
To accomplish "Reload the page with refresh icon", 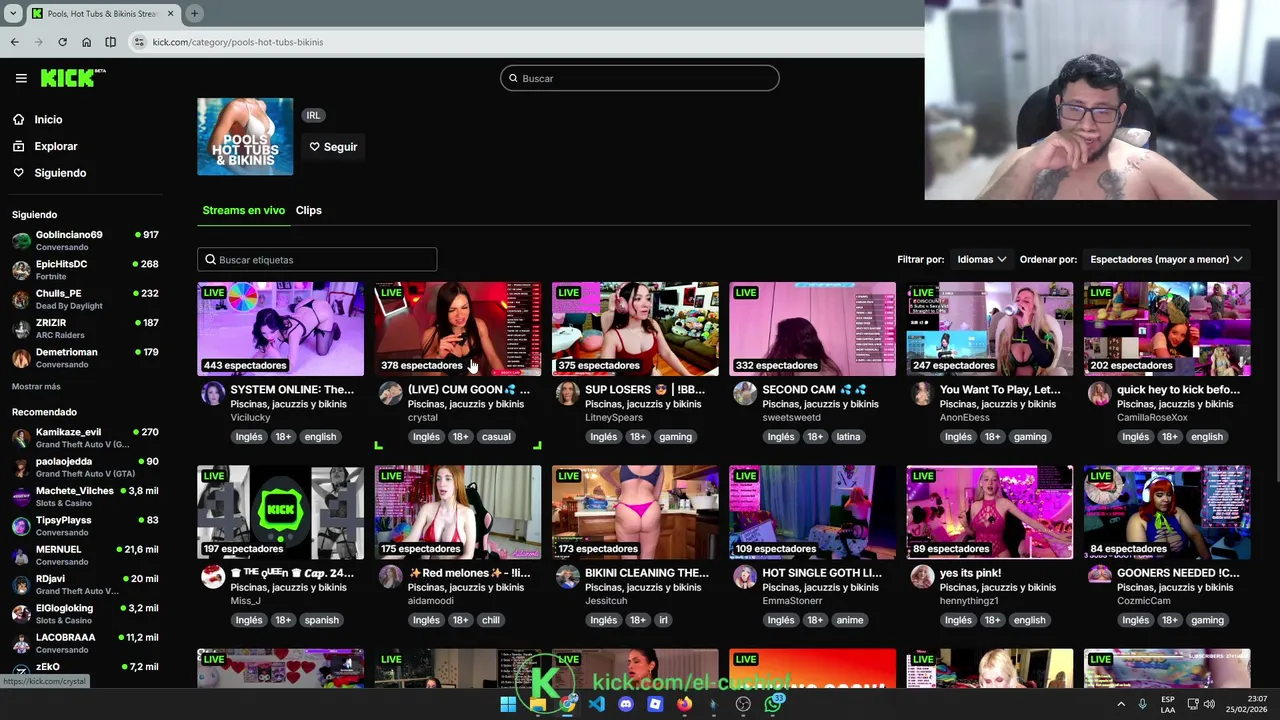I will point(62,42).
